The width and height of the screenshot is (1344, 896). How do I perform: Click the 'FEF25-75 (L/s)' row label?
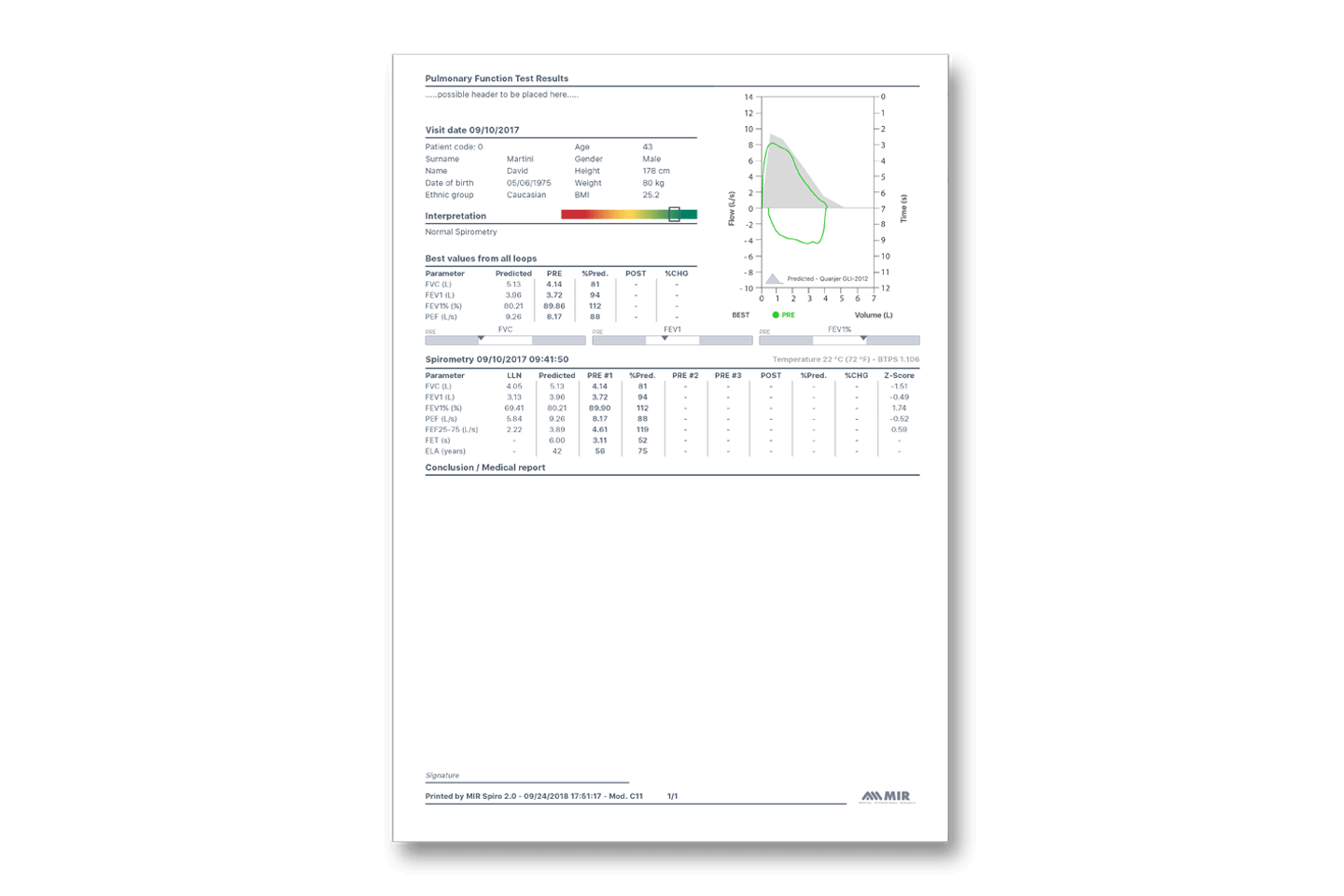(452, 429)
